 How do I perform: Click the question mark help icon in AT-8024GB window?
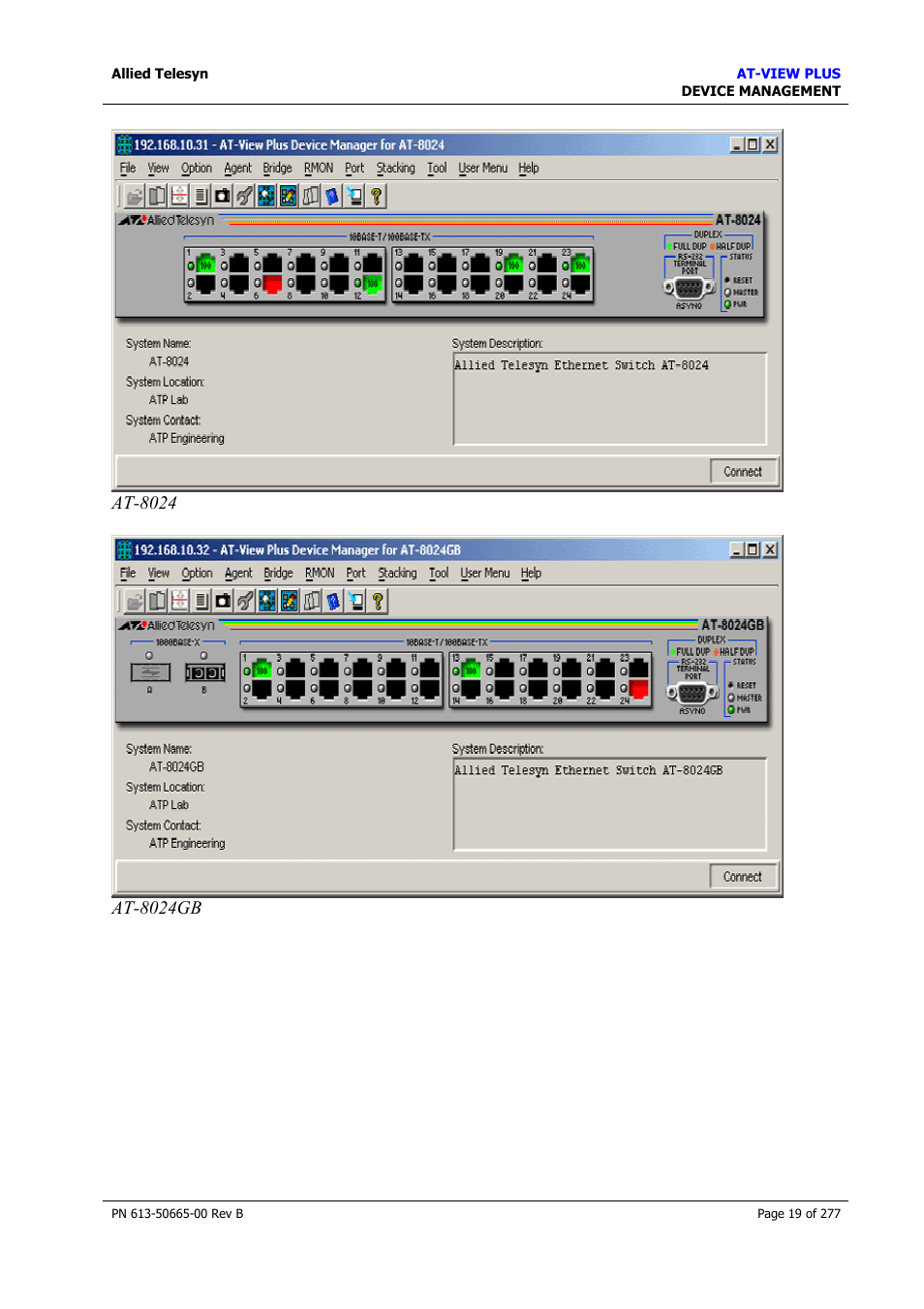point(378,601)
